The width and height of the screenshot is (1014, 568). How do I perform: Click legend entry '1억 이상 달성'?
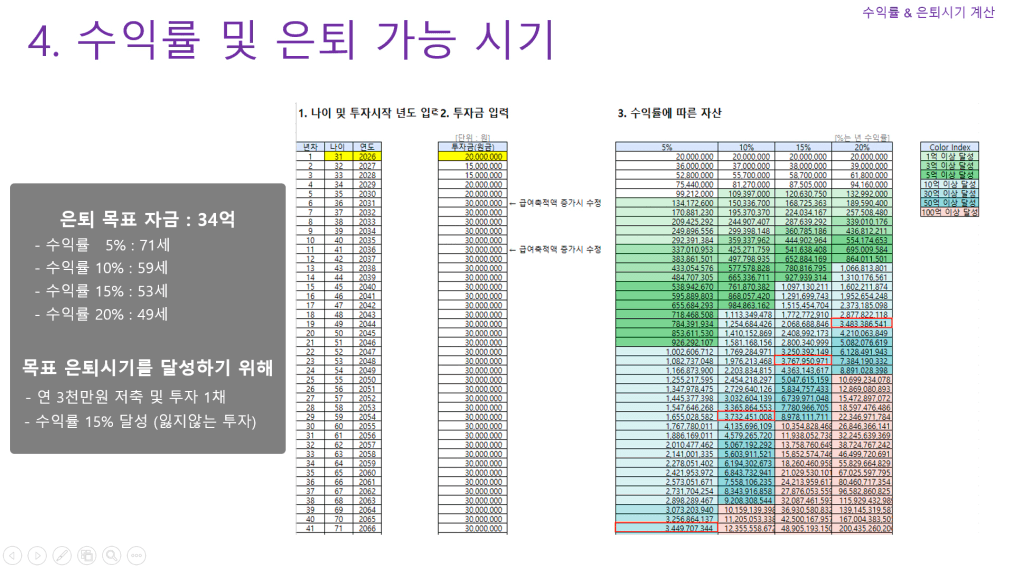click(949, 157)
